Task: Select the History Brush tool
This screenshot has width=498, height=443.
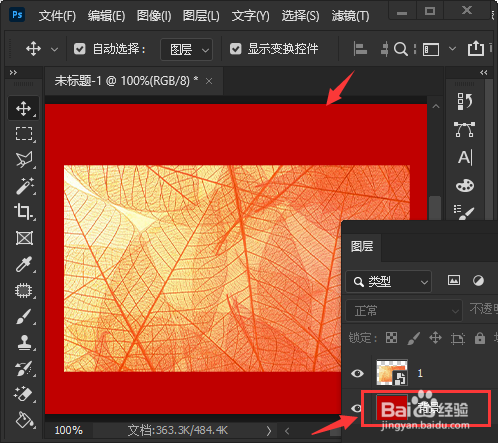Action: (x=24, y=369)
